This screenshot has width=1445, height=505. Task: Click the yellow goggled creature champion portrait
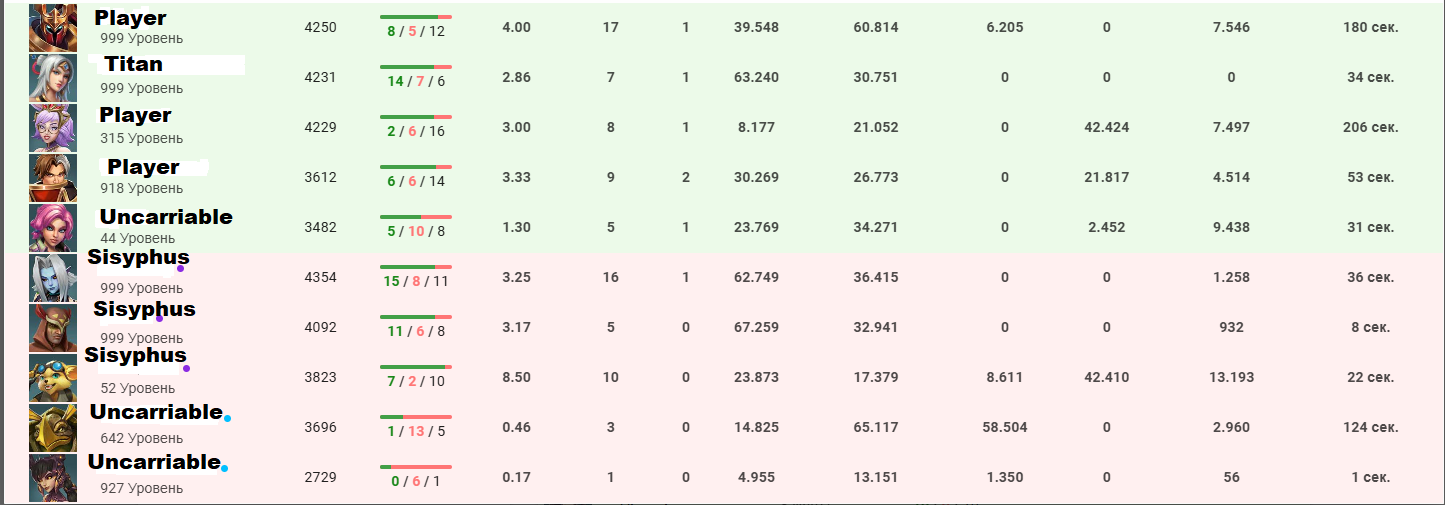coord(53,377)
